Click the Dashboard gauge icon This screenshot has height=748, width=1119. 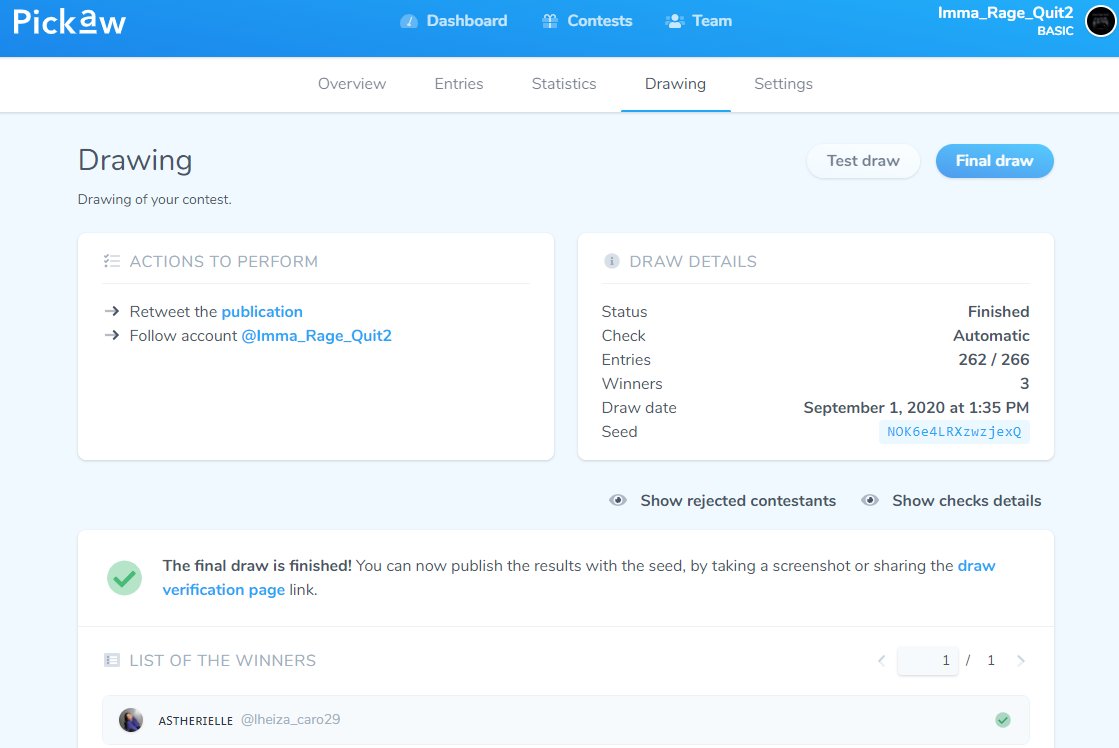point(409,21)
